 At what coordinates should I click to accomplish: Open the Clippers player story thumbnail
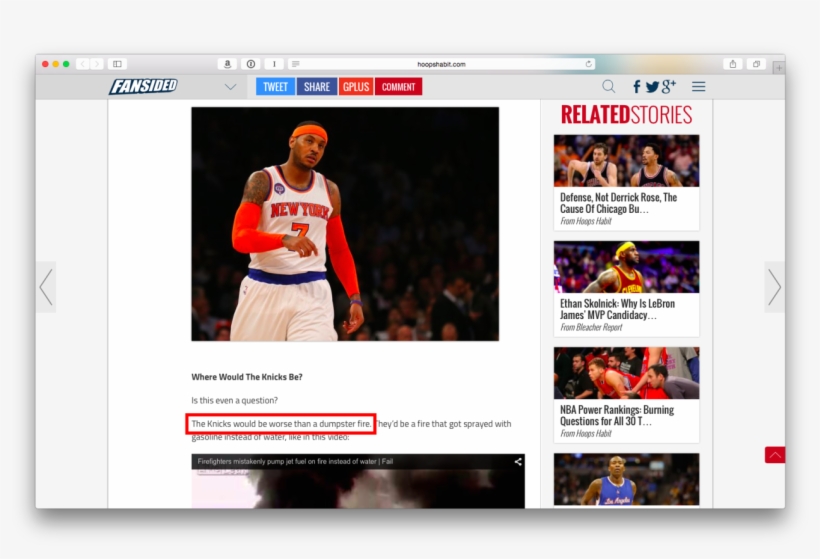[x=627, y=479]
